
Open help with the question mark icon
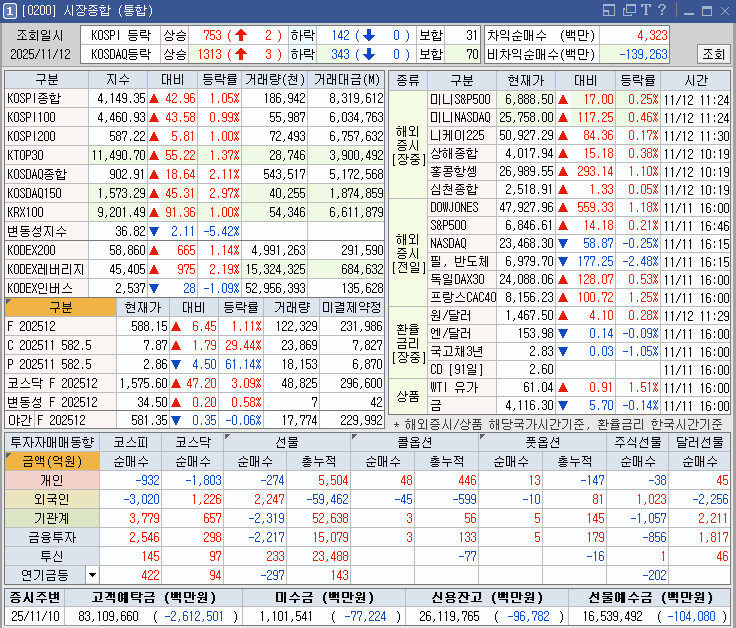tap(661, 10)
